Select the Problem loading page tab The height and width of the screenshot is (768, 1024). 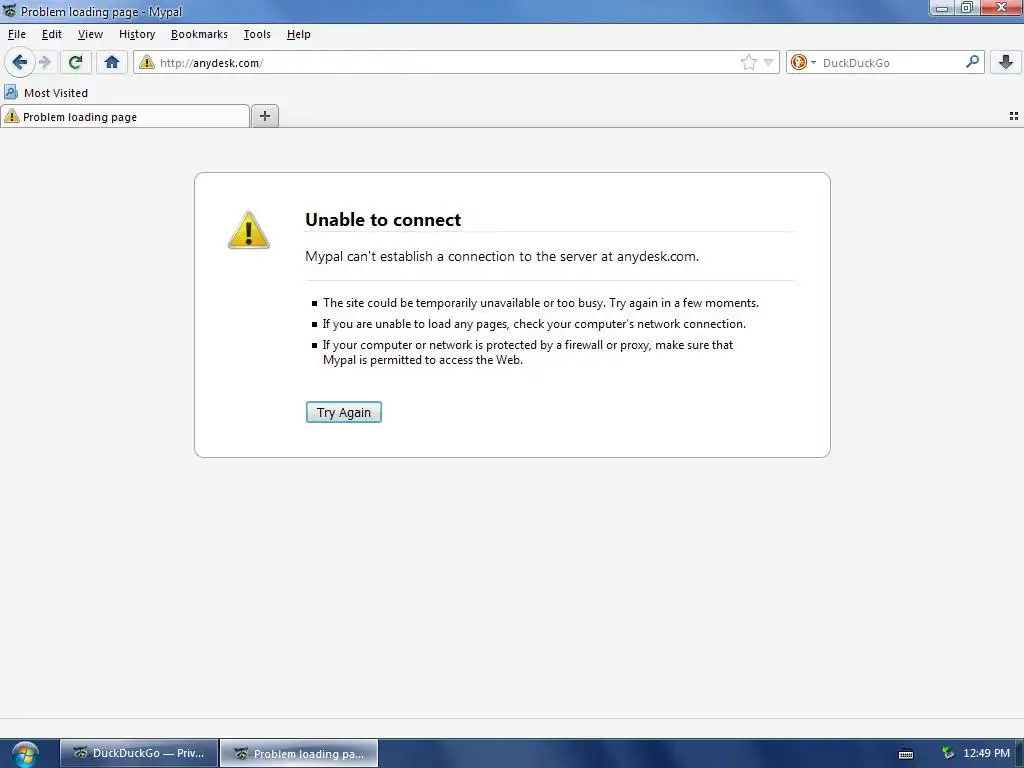(125, 117)
